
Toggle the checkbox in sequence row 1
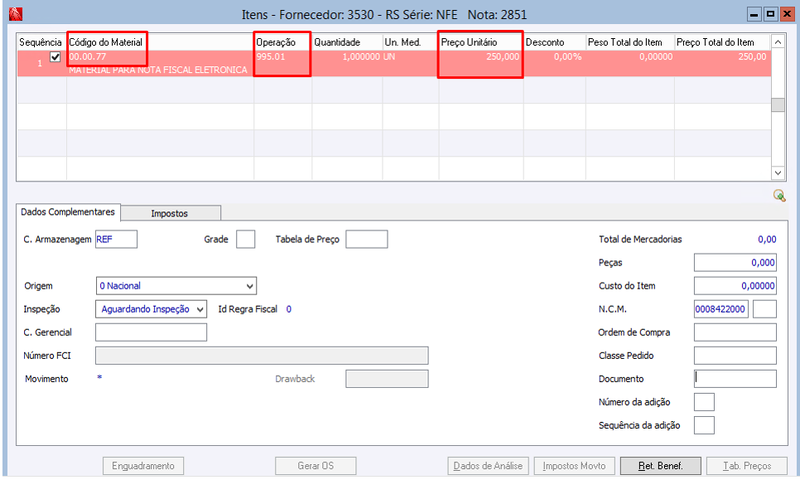(55, 57)
